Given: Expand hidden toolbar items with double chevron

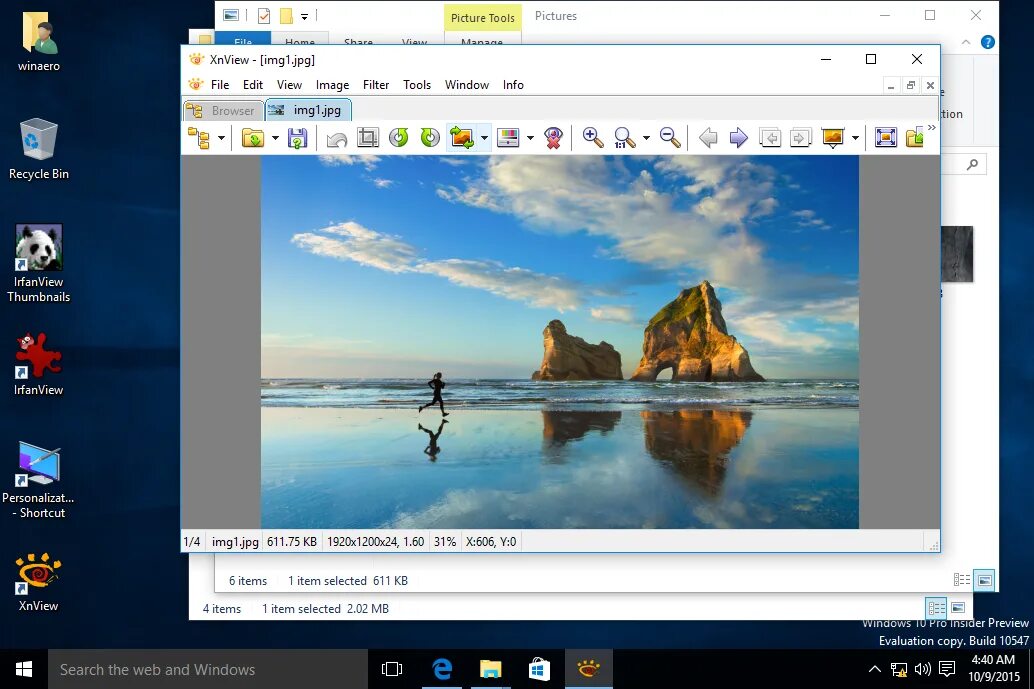Looking at the screenshot, I should tap(931, 128).
